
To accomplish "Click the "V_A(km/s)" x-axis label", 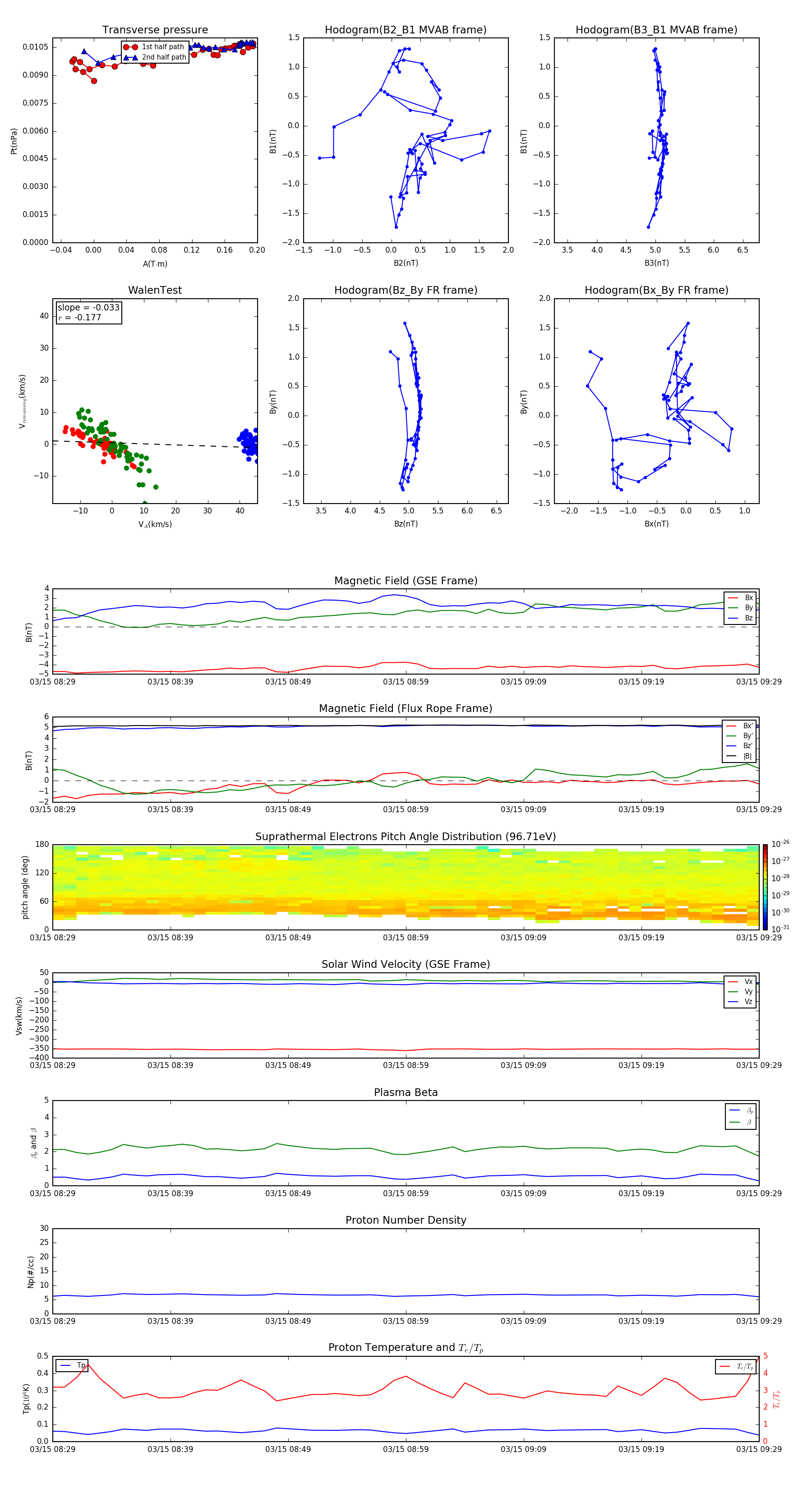I will [155, 524].
